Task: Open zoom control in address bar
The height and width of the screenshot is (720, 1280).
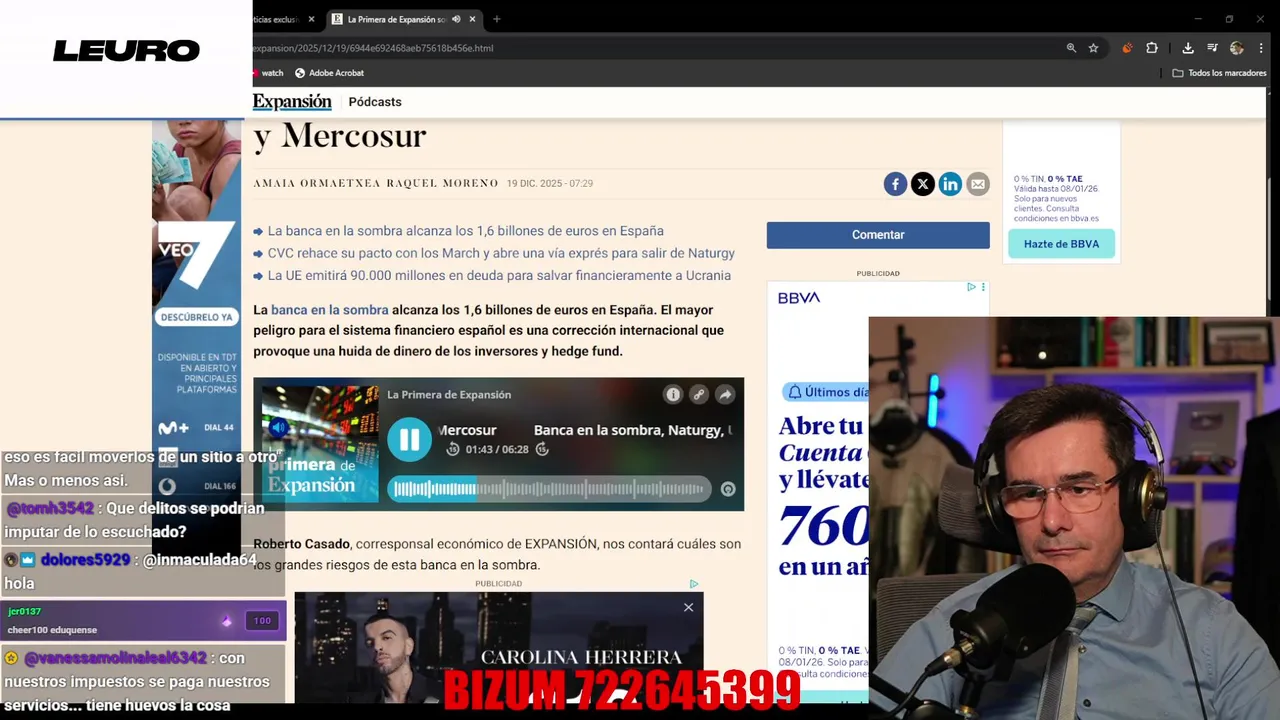Action: [x=1071, y=48]
